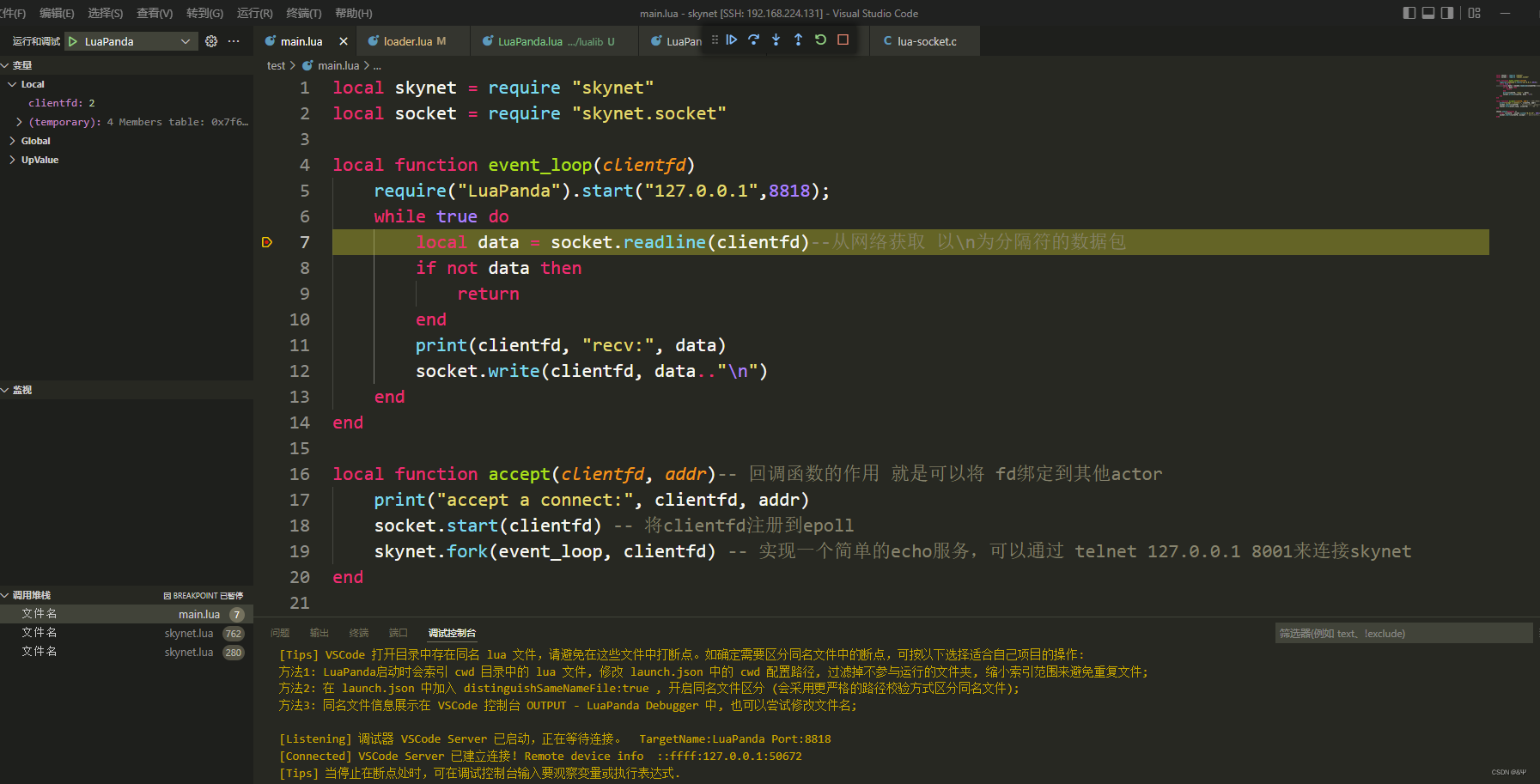Screen dimensions: 1540x784
Task: Click the breadcrumb ellipsis segment
Action: tap(377, 65)
